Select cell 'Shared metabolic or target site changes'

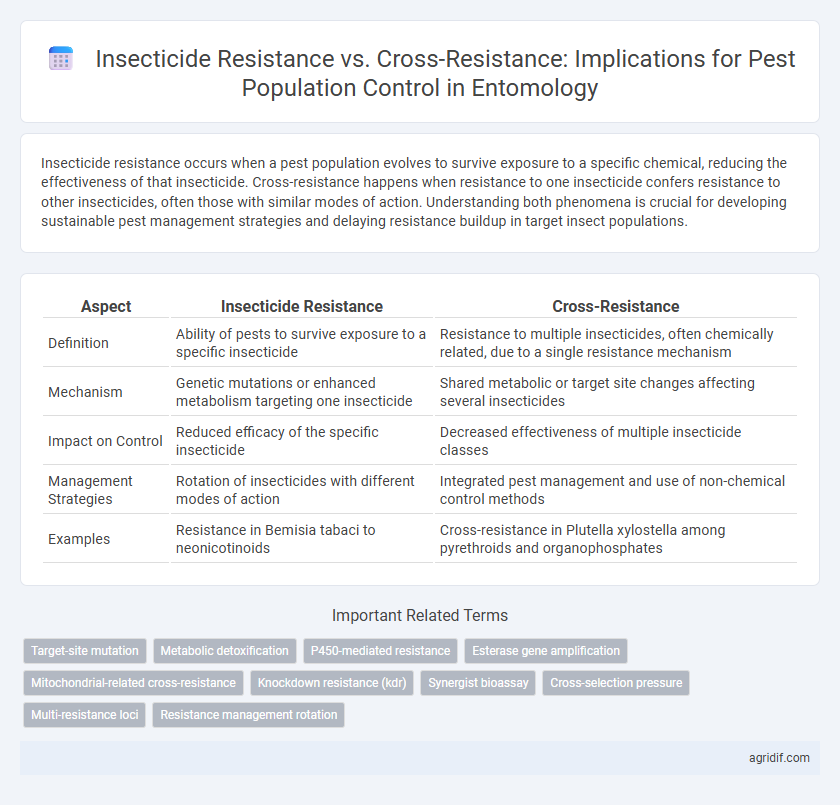pos(616,392)
